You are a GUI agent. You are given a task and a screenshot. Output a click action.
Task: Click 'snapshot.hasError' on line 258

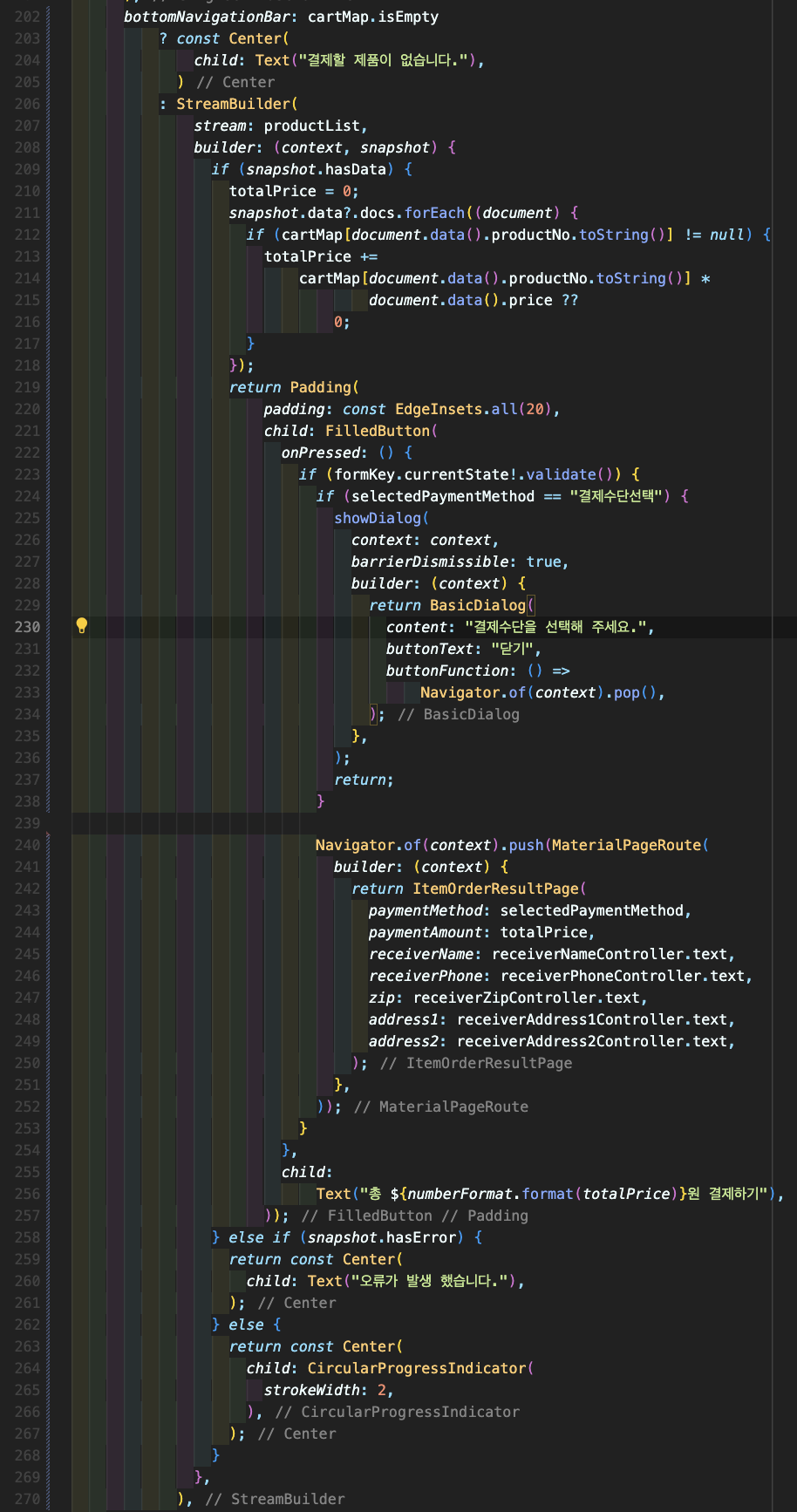pos(382,1237)
